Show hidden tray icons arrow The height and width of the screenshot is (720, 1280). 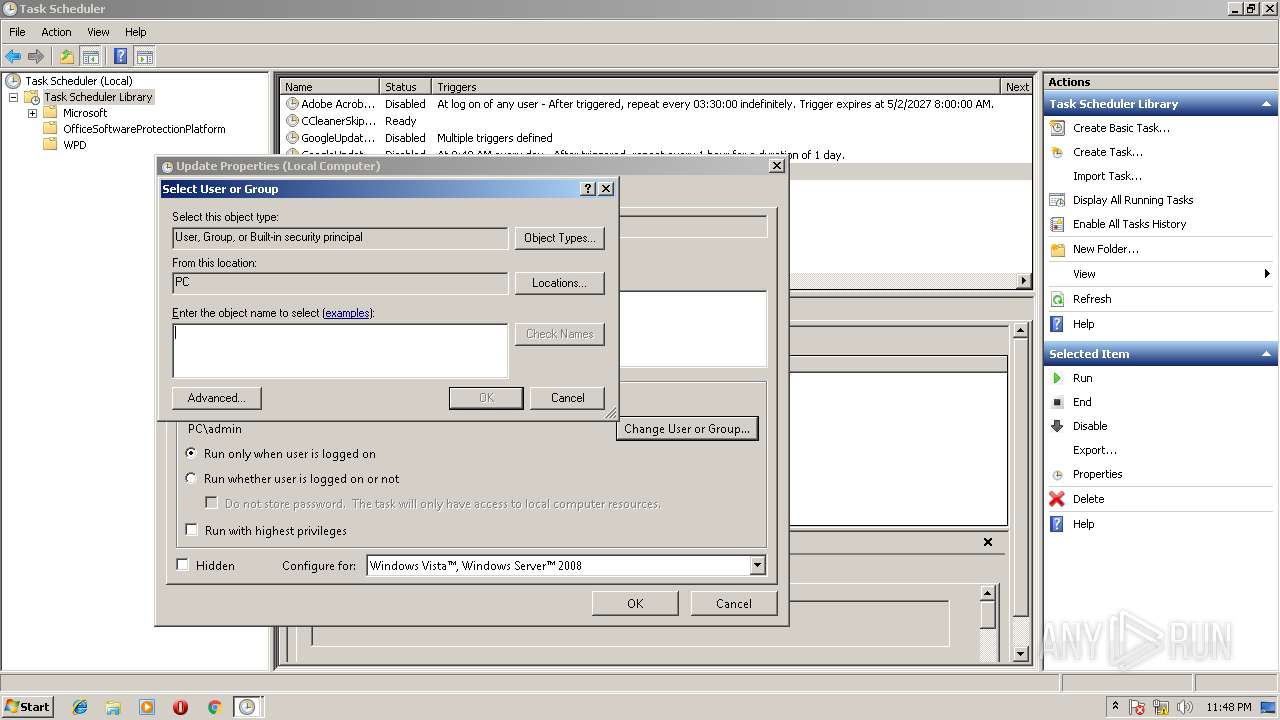pyautogui.click(x=1116, y=706)
